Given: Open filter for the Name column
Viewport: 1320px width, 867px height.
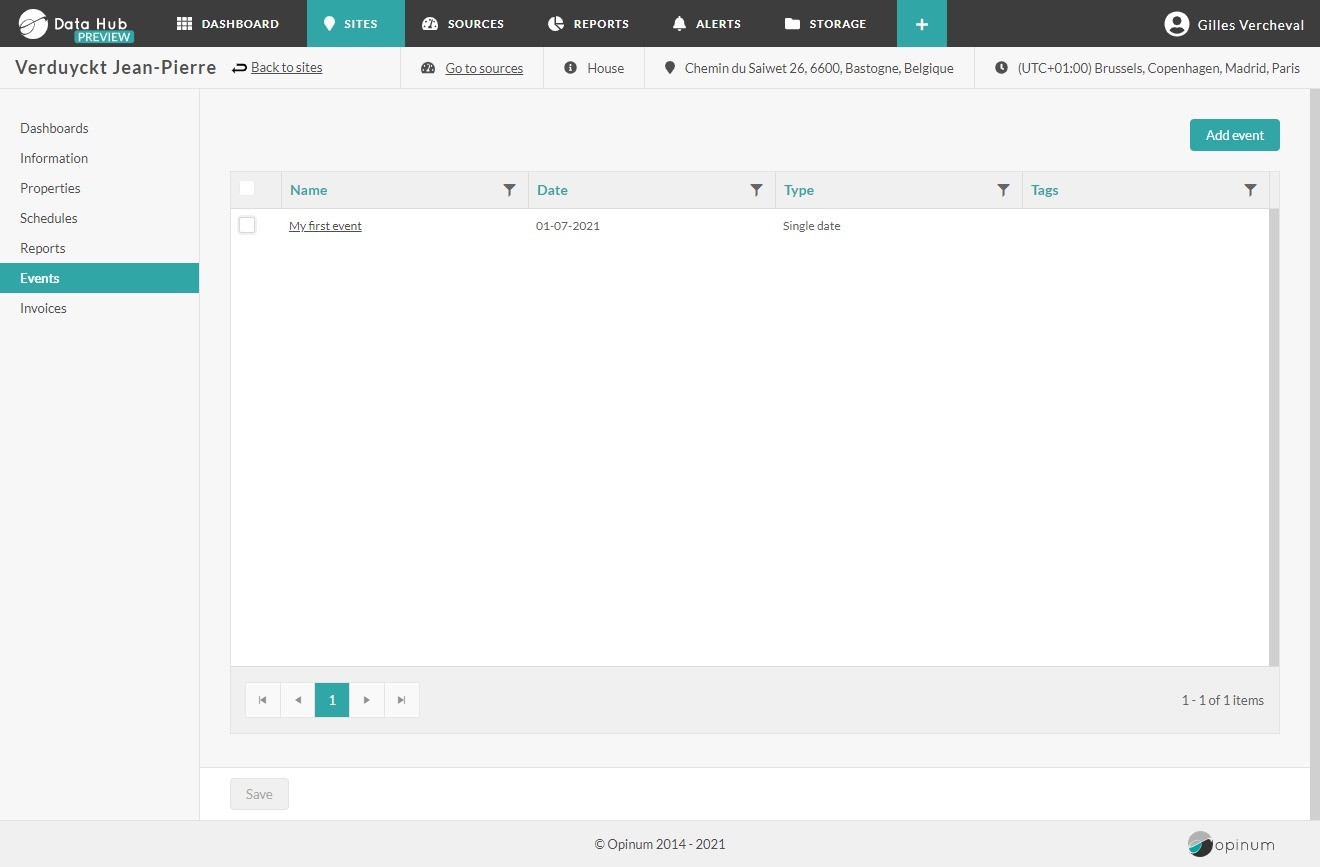Looking at the screenshot, I should point(509,190).
